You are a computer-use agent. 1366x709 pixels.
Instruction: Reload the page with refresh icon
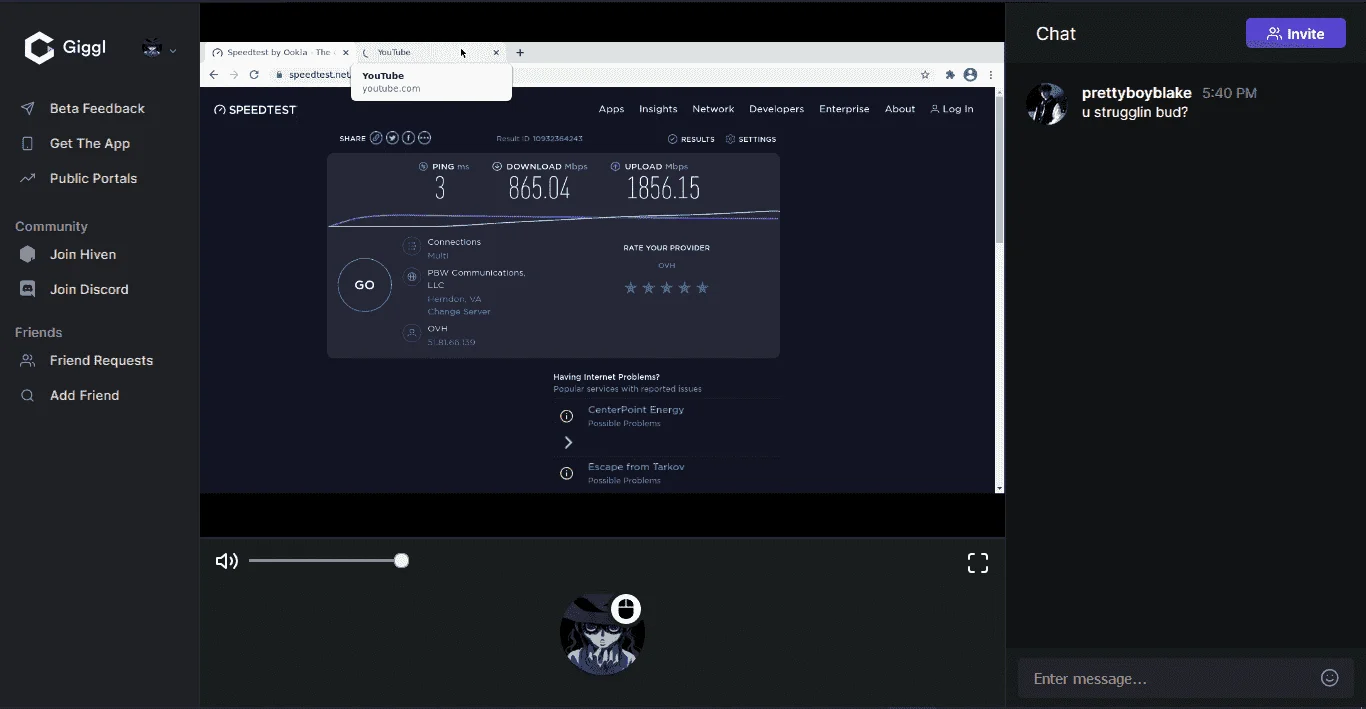point(254,75)
